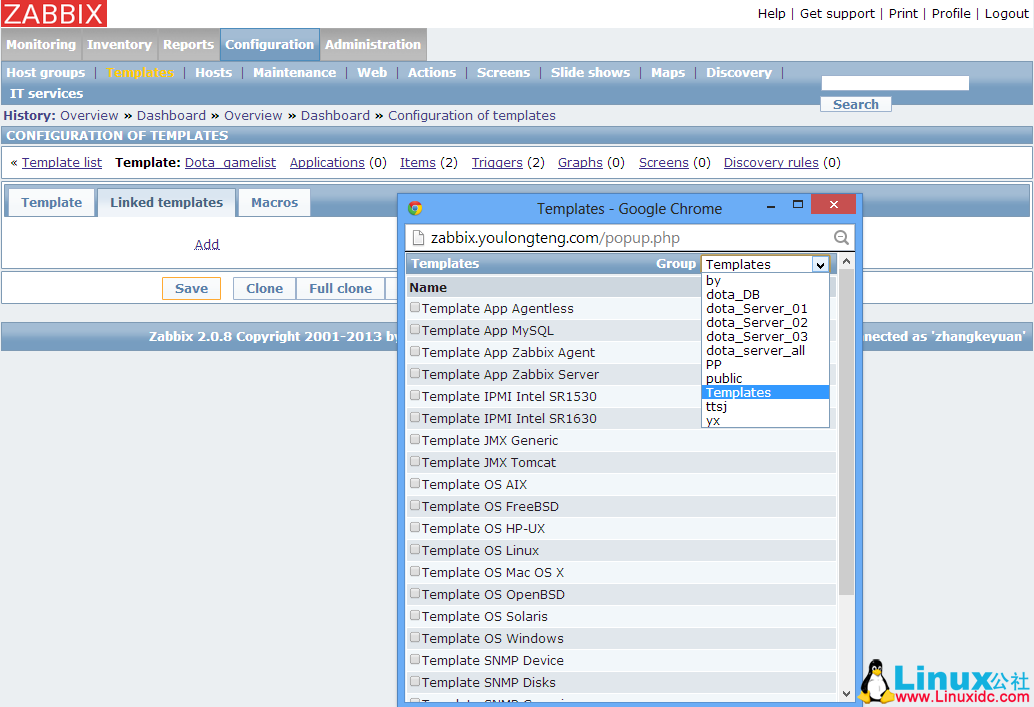The width and height of the screenshot is (1034, 707).
Task: Click the popup scrollbar down arrow
Action: (x=847, y=693)
